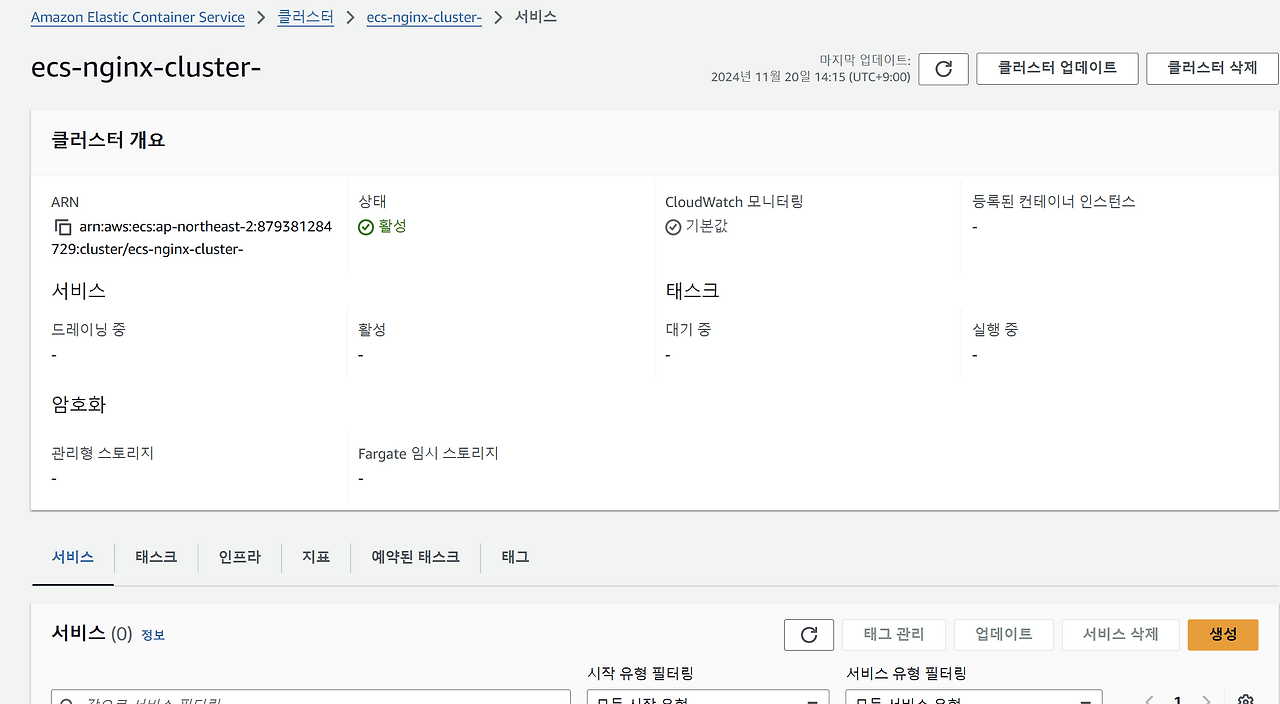
Task: Click the 드레이닝 중 label
Action: (x=88, y=329)
